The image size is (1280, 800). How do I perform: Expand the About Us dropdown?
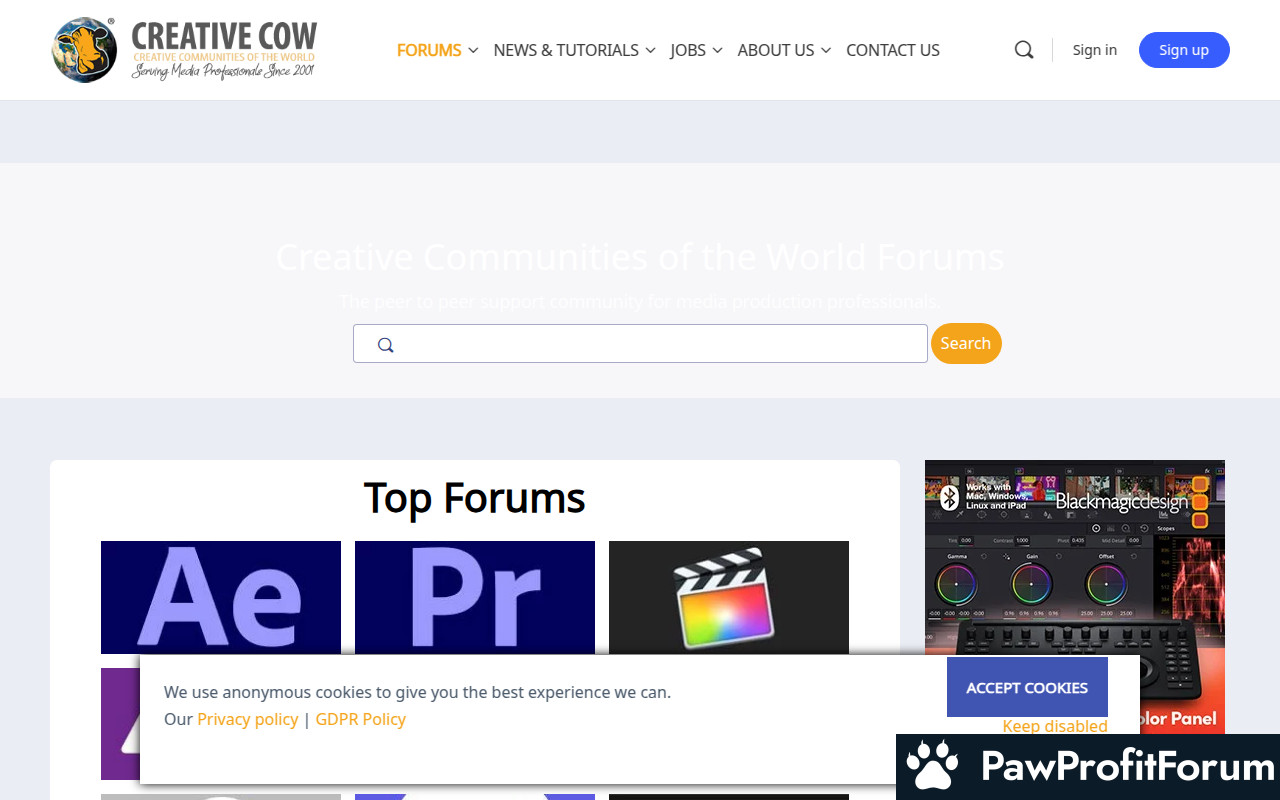pyautogui.click(x=784, y=50)
